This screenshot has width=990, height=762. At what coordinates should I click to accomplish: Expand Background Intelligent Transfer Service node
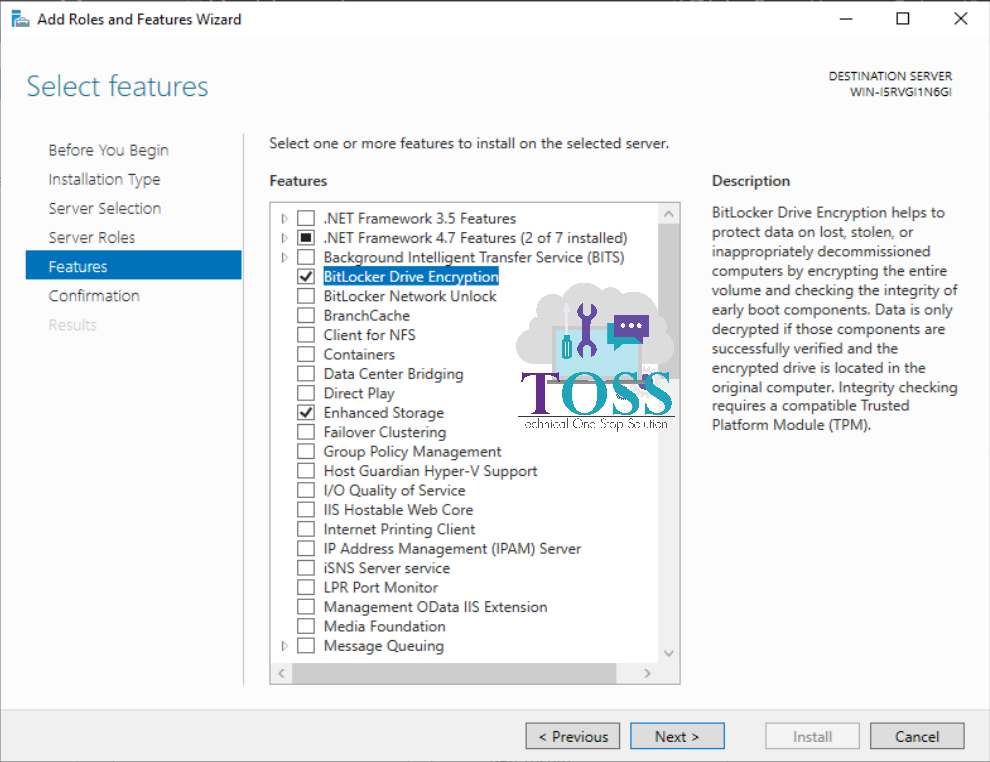tap(284, 257)
